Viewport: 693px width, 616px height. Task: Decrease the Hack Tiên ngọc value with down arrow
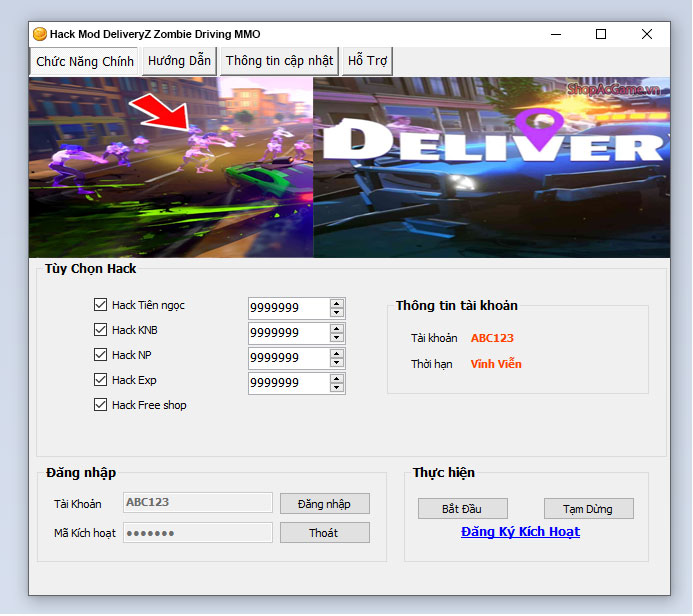[336, 312]
